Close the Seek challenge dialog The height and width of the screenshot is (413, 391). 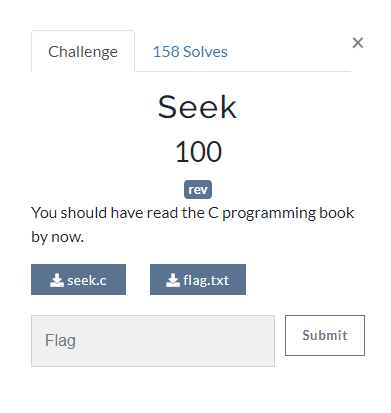click(358, 43)
